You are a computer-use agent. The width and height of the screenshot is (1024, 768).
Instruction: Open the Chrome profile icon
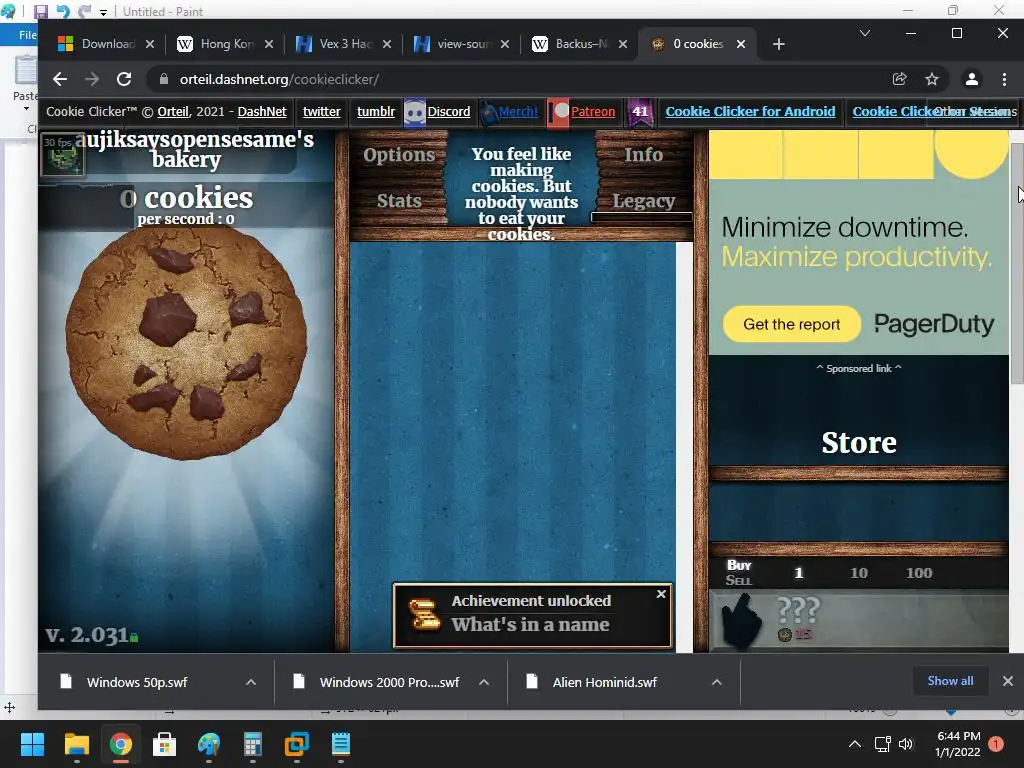pyautogui.click(x=972, y=79)
